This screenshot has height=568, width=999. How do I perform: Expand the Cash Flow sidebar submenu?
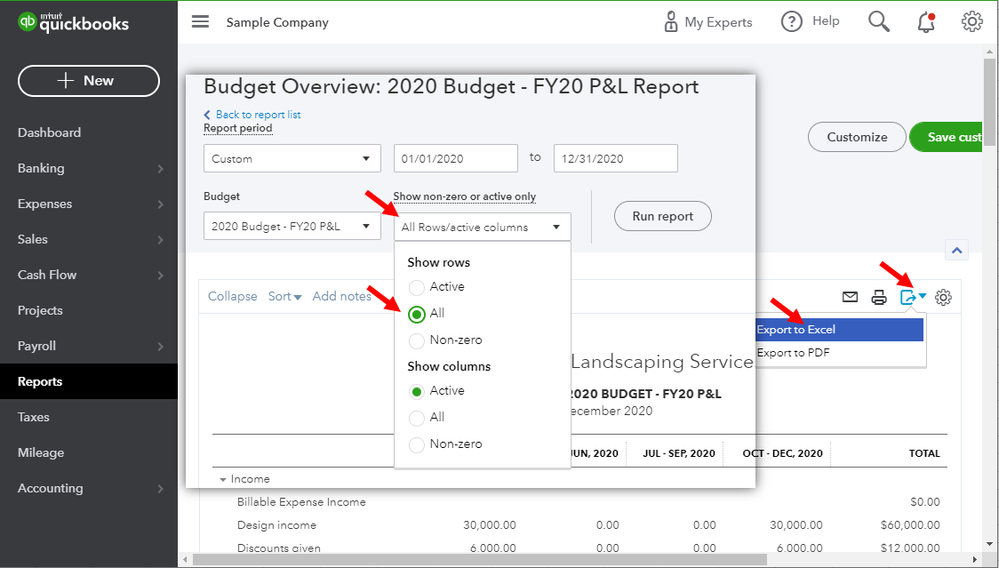tap(160, 275)
